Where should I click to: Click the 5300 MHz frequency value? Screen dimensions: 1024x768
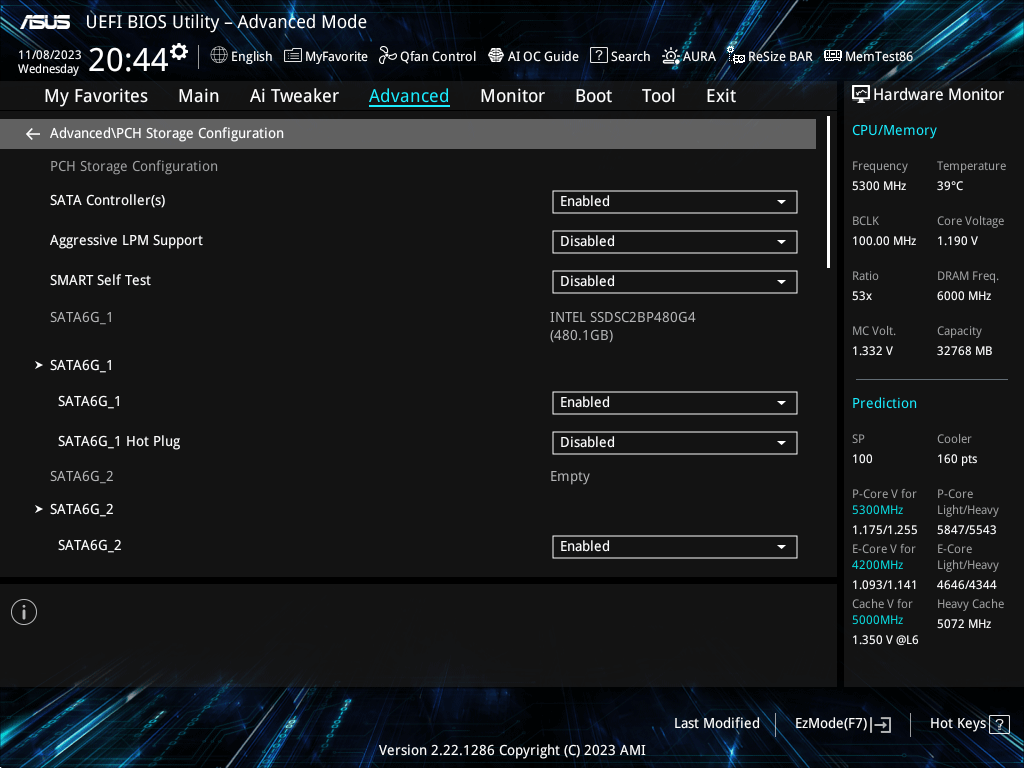point(879,186)
